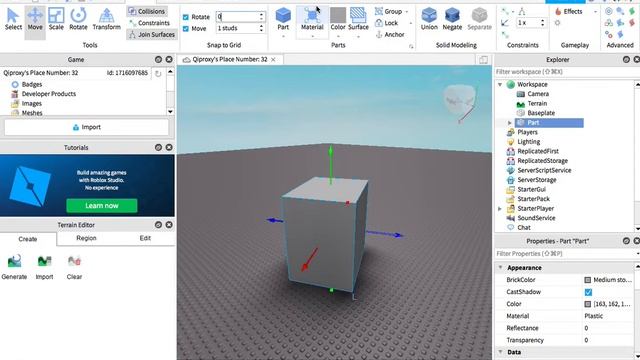The height and width of the screenshot is (360, 640).
Task: Switch to Terrain Editor Edit tab
Action: (145, 238)
